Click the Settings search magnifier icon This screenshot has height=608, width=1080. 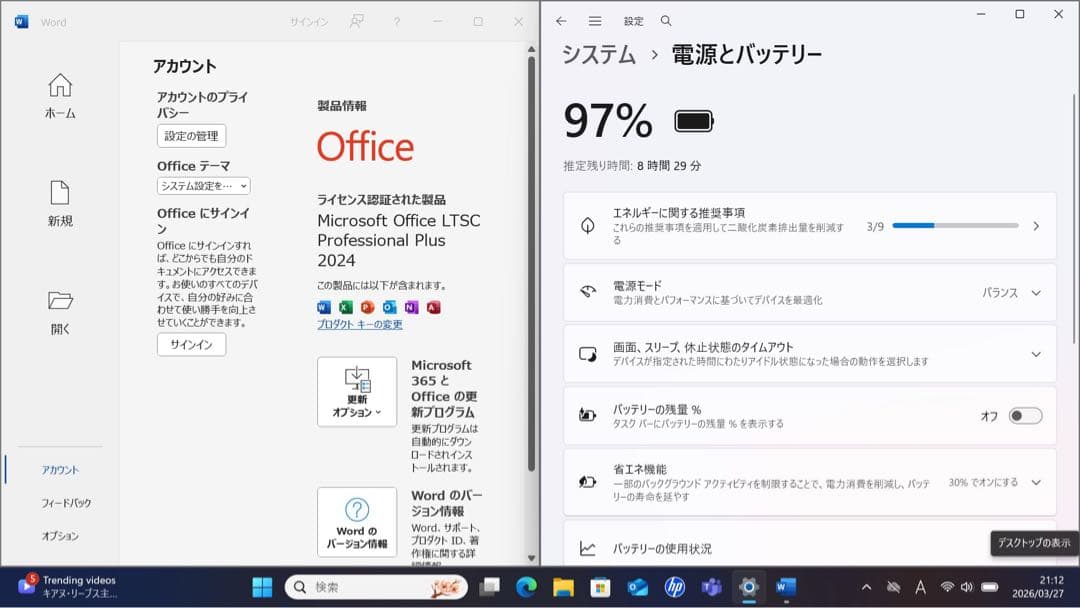coord(666,21)
